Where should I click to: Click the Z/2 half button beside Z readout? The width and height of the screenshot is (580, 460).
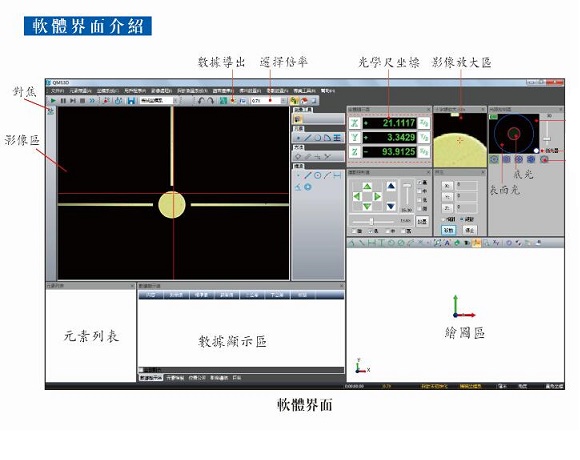tap(424, 152)
